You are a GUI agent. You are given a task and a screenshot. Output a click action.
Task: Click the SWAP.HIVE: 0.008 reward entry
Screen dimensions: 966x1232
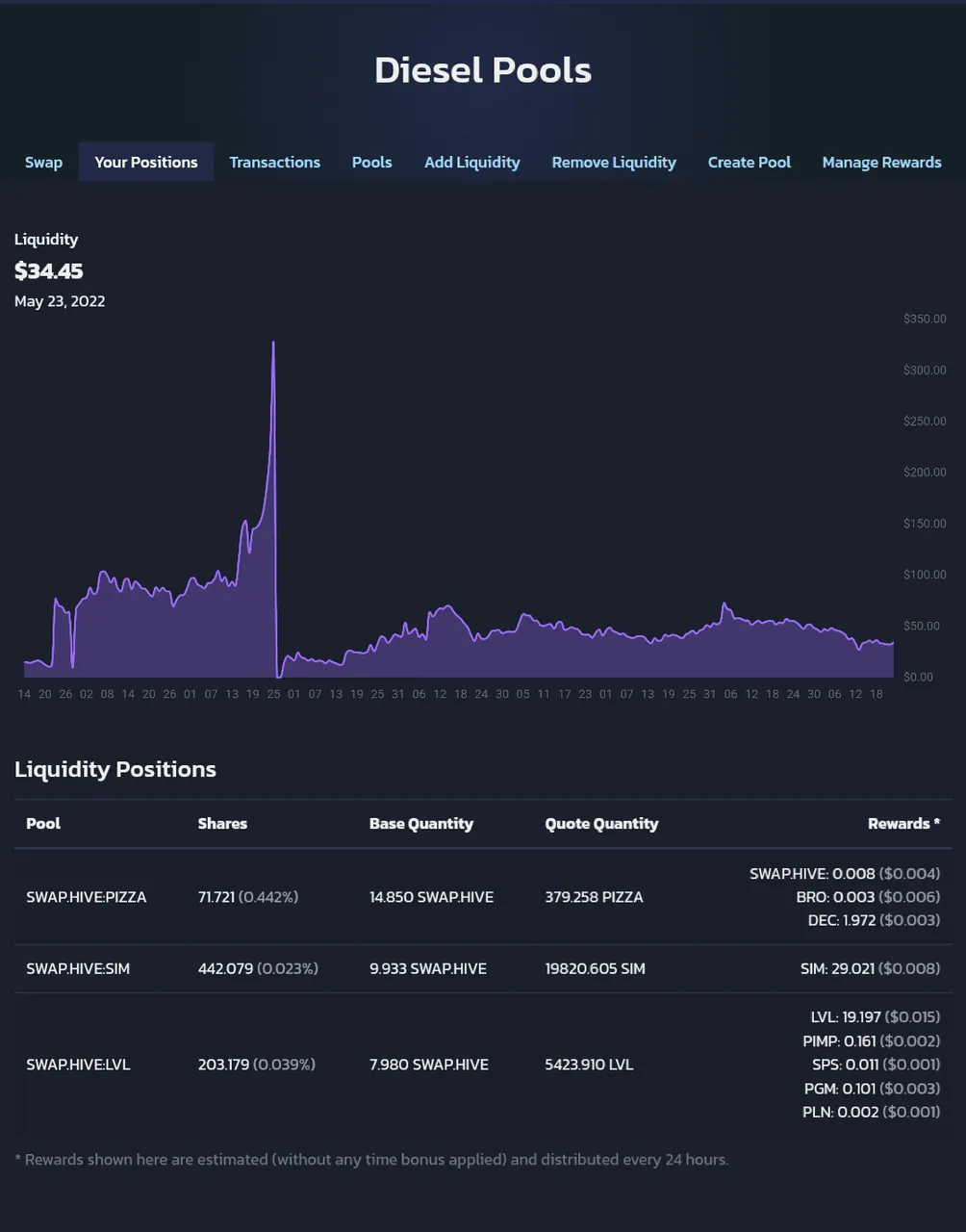tap(845, 874)
